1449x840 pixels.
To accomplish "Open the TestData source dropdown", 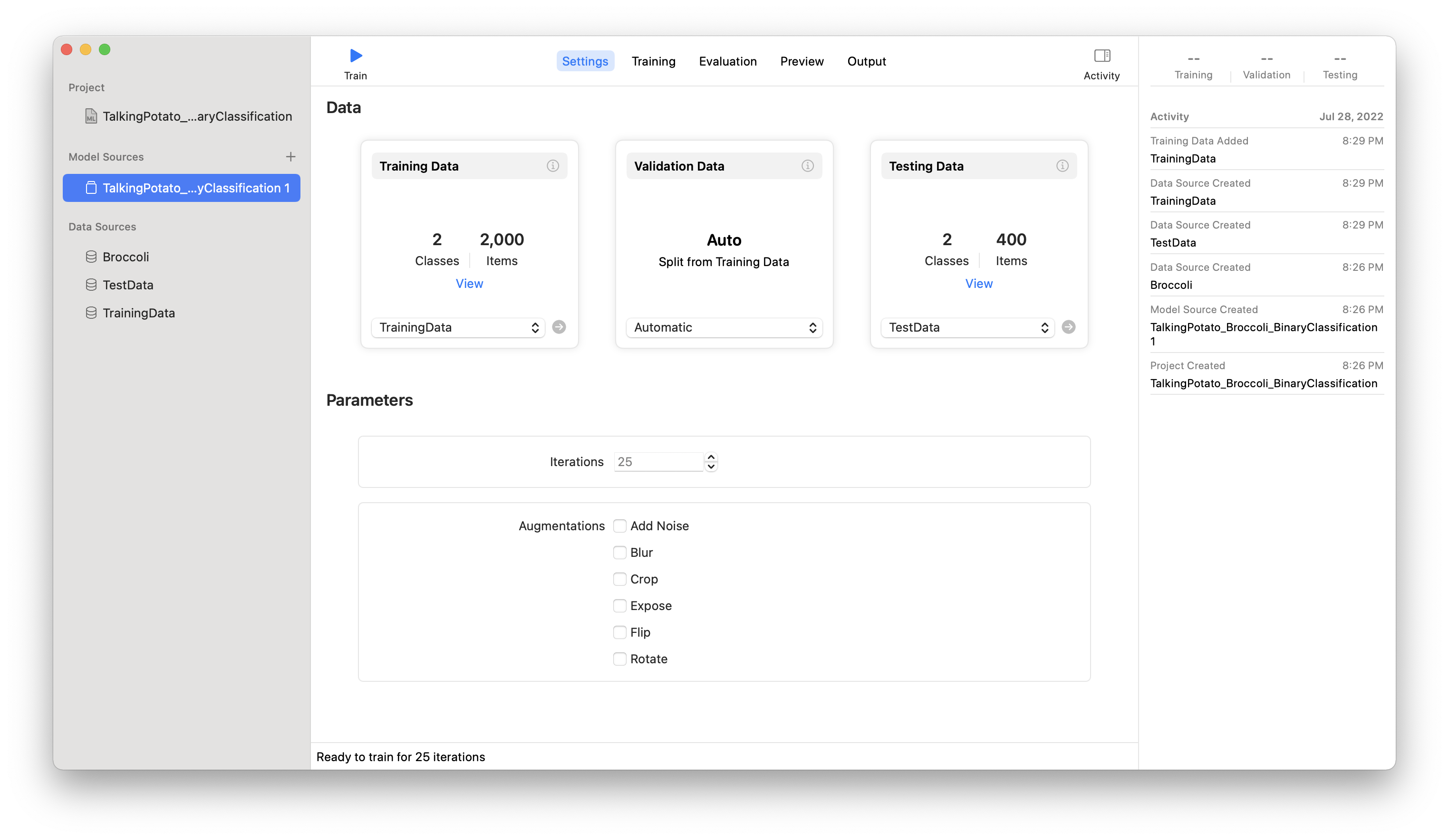I will coord(967,327).
